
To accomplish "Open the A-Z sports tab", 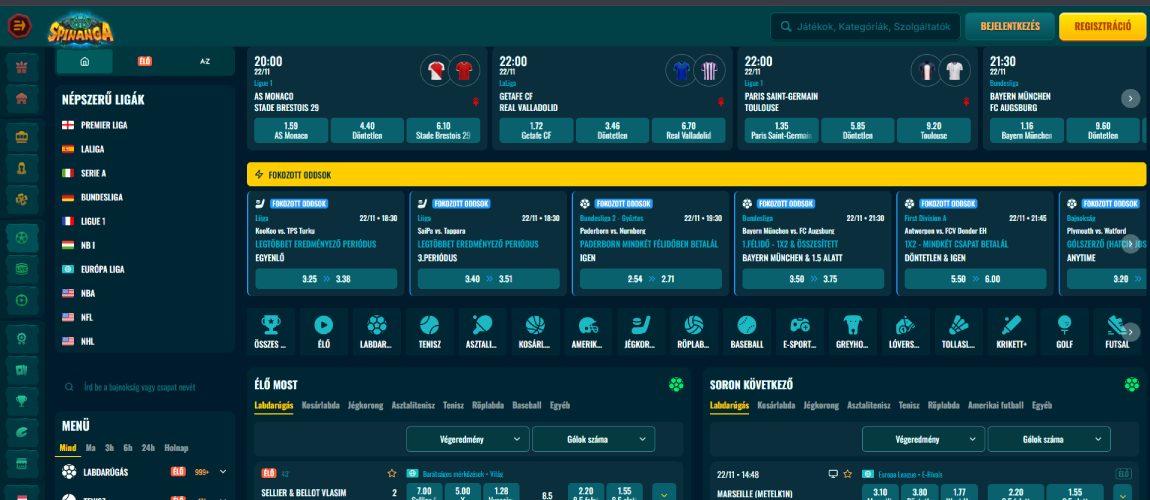I will (x=205, y=62).
